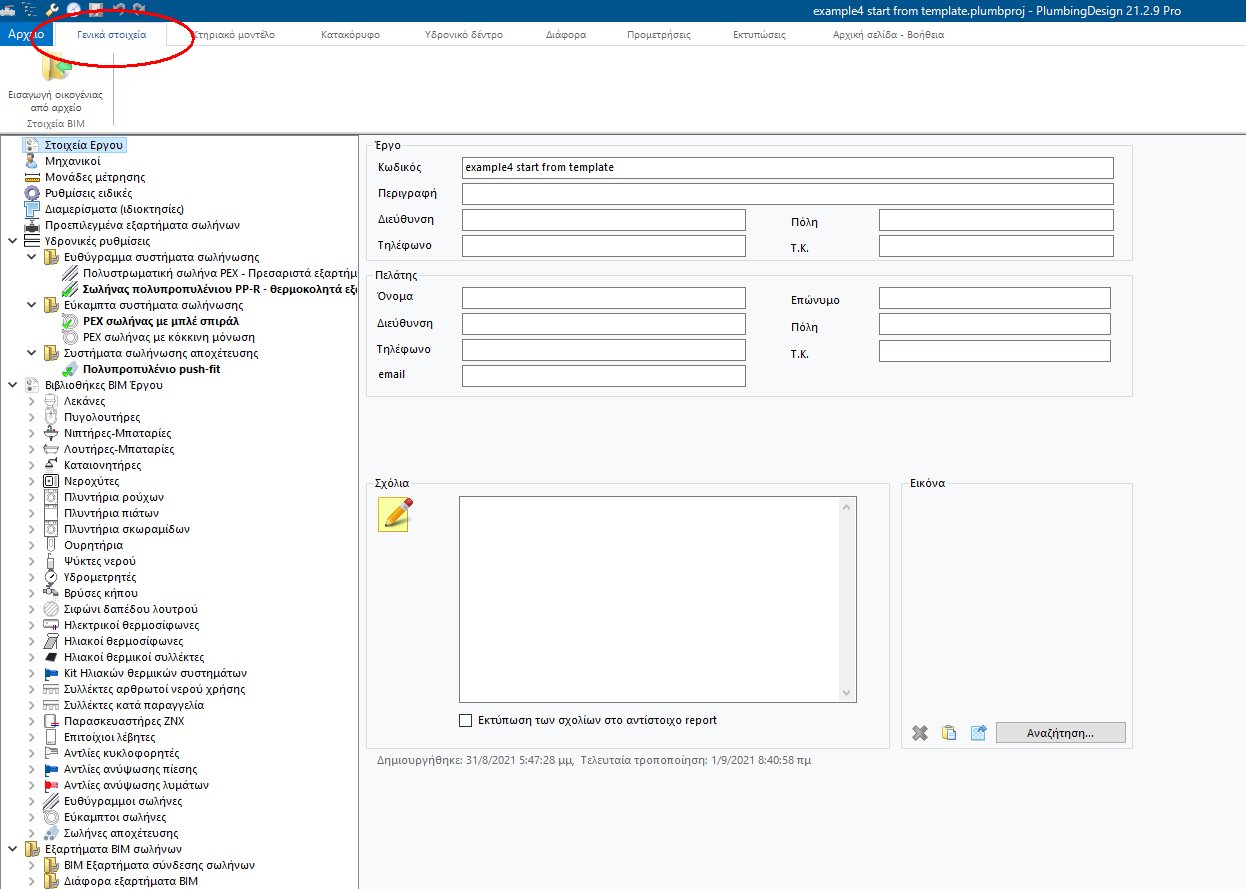The image size is (1246, 889).
Task: Click the Αναζήτηση... button
Action: (1060, 733)
